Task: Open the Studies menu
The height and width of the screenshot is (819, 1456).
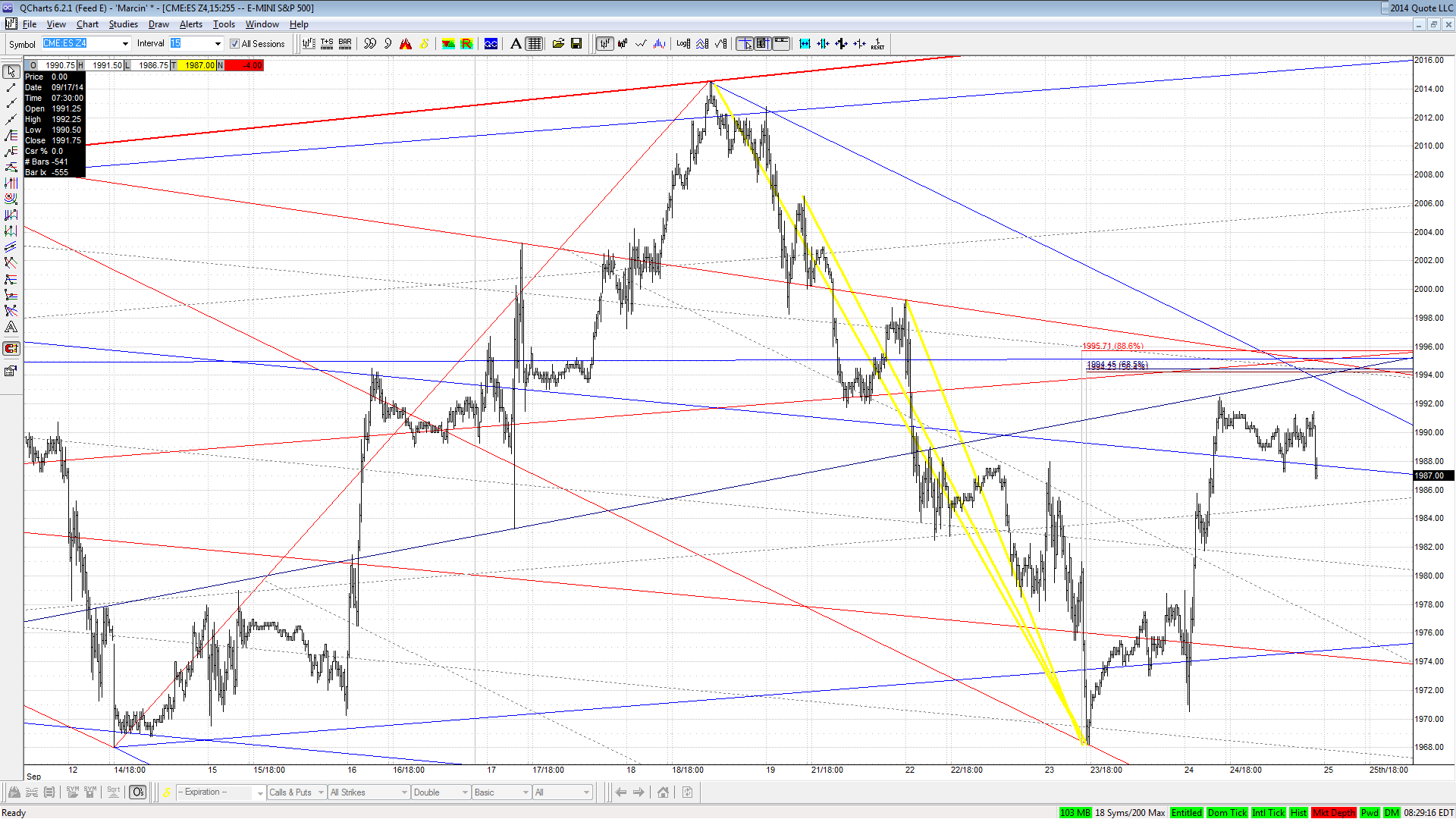Action: (x=124, y=24)
